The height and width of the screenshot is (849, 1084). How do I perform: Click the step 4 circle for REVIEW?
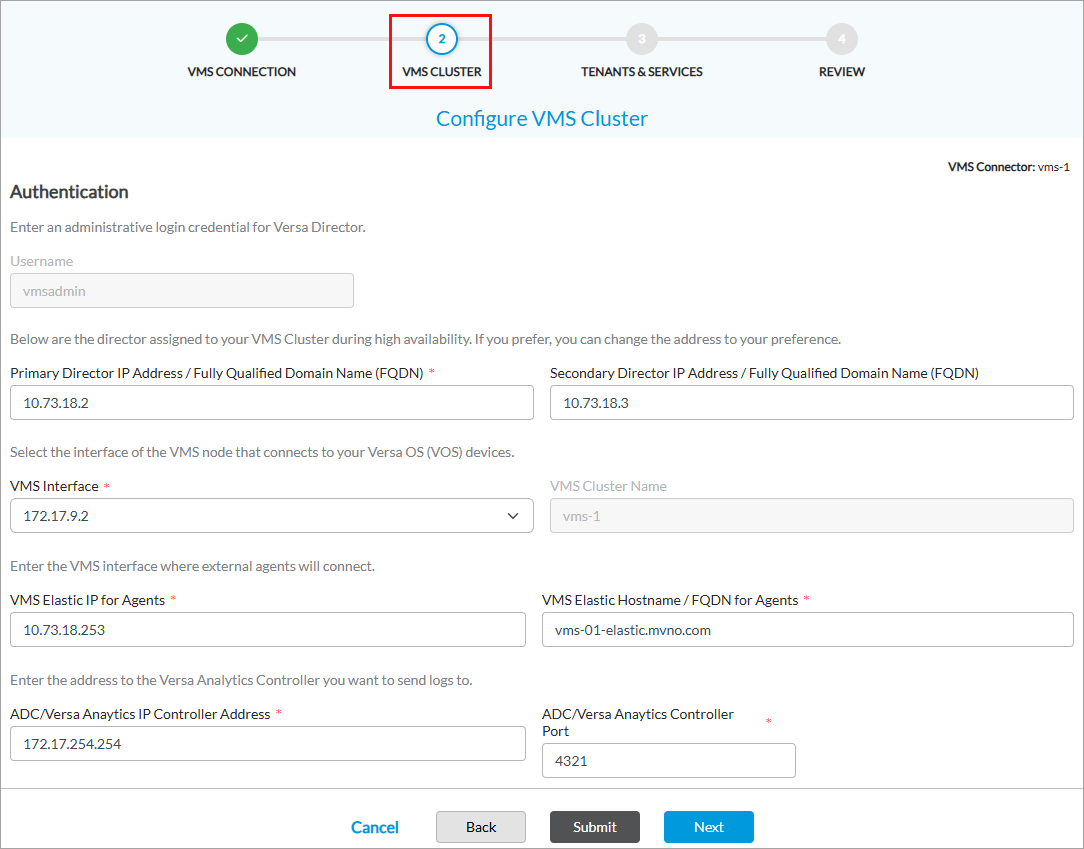click(841, 39)
